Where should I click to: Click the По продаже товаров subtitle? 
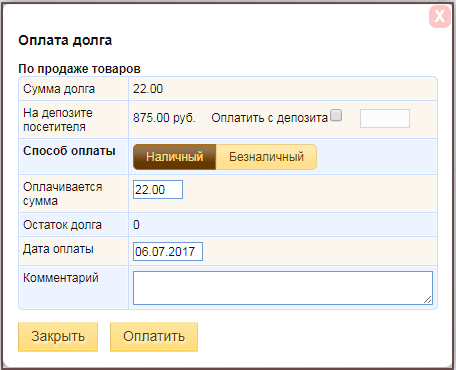(x=79, y=69)
